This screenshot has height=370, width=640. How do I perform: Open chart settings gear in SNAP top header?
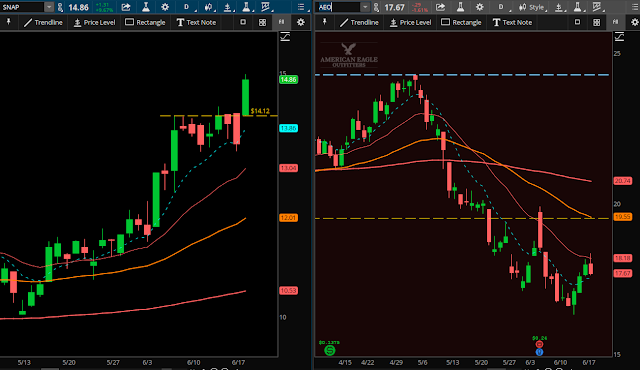165,7
